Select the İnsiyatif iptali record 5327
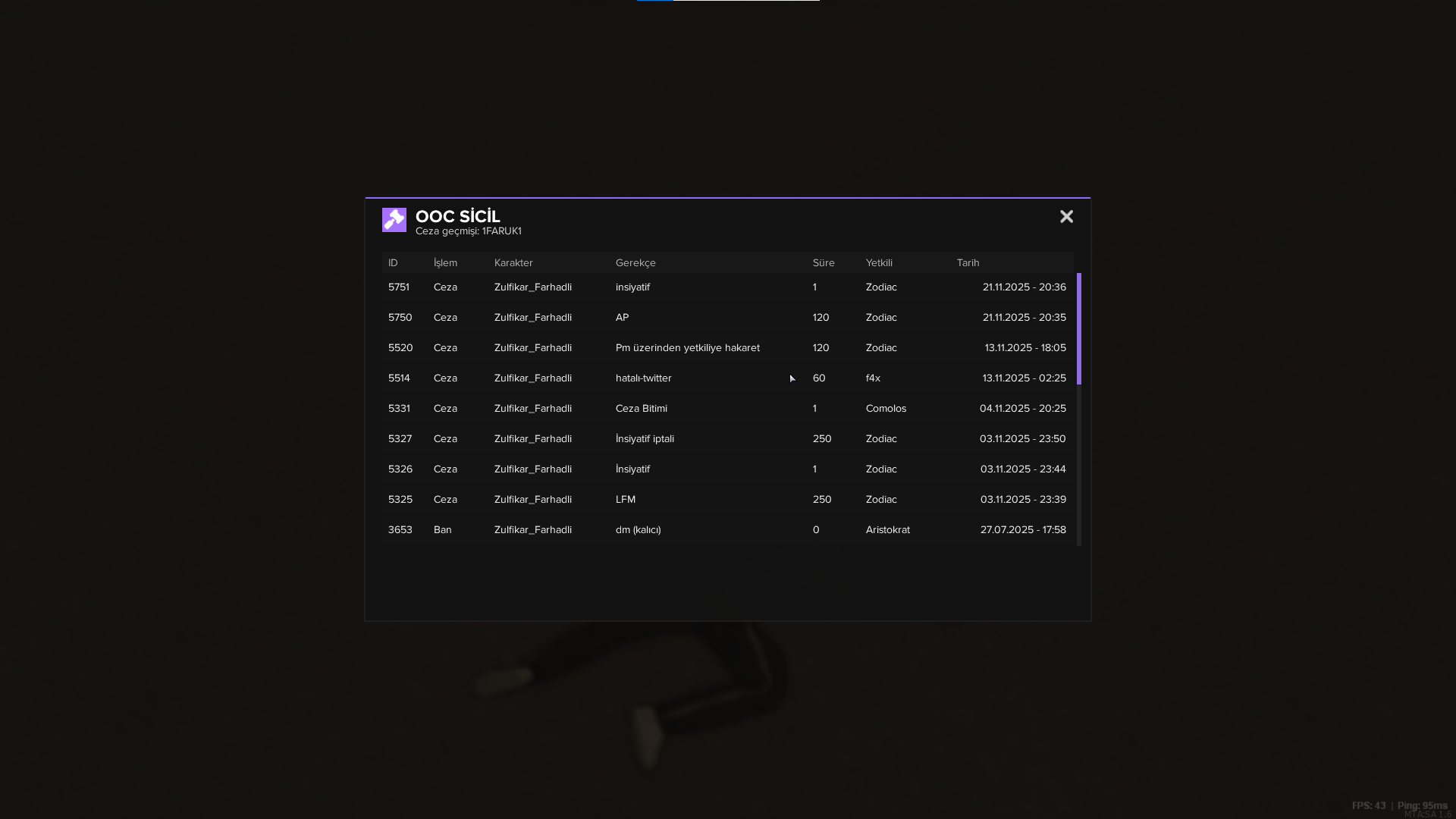Image resolution: width=1456 pixels, height=819 pixels. point(728,439)
